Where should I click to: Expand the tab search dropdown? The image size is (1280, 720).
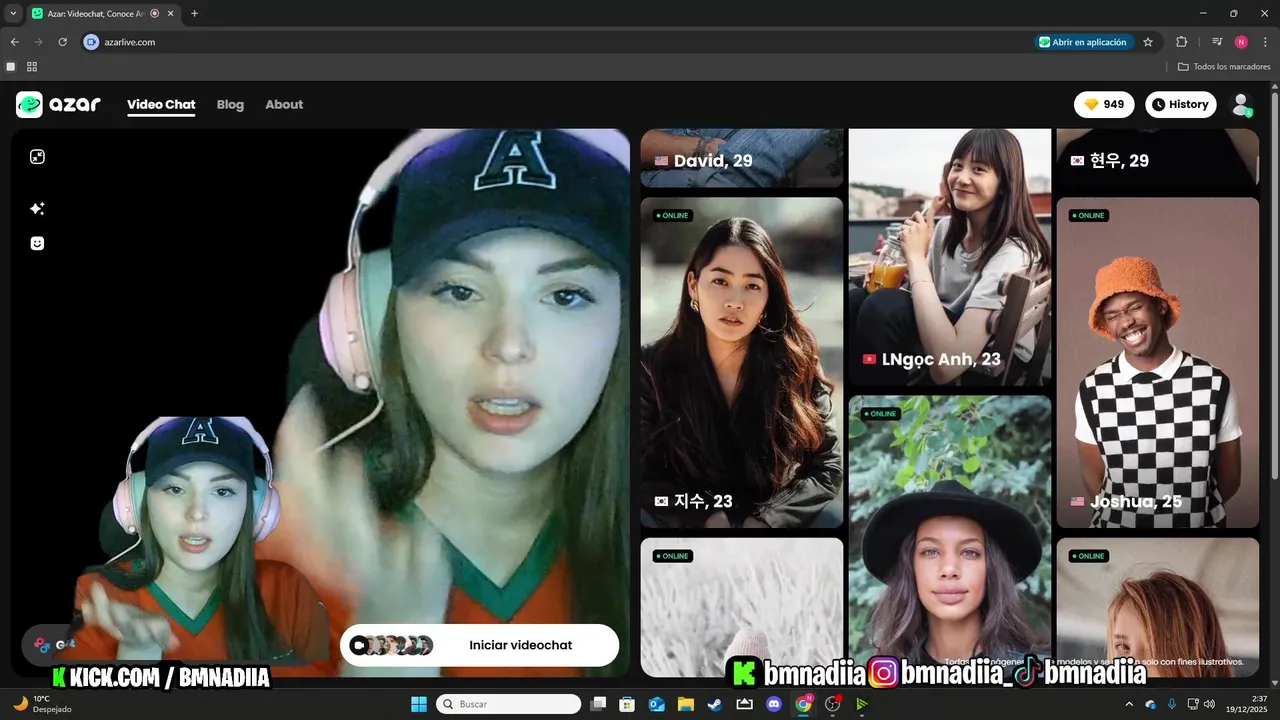pyautogui.click(x=13, y=14)
